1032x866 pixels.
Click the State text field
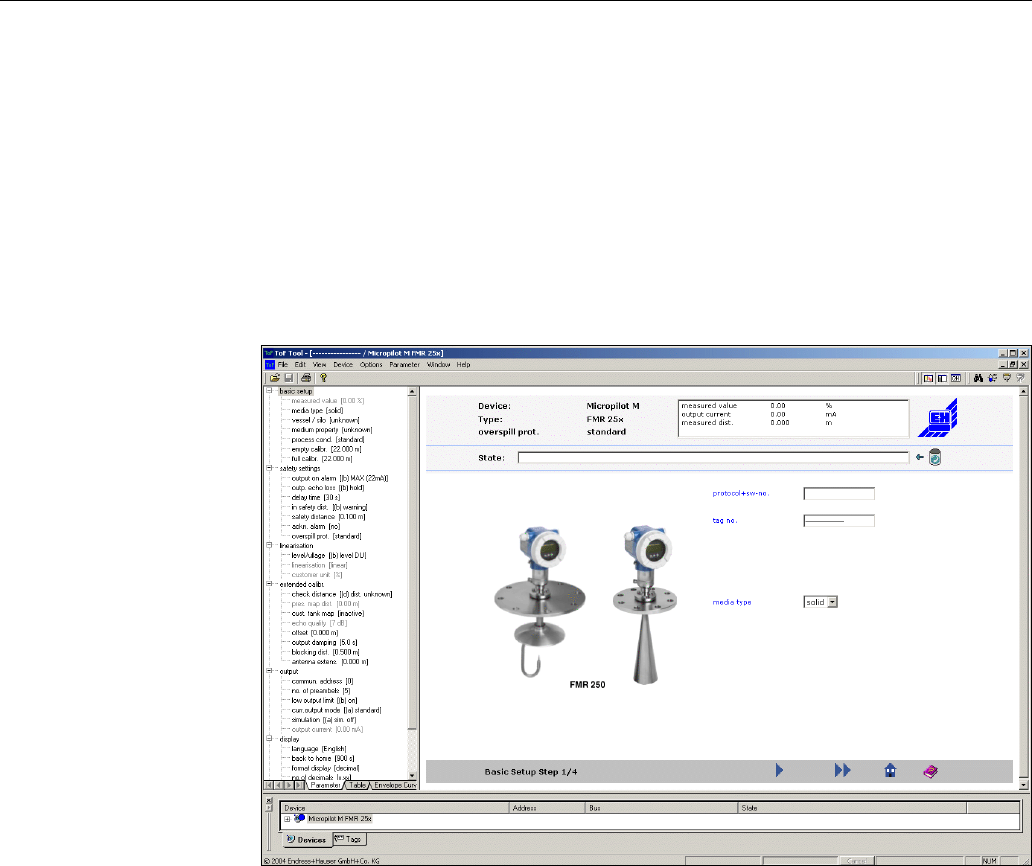coord(713,457)
